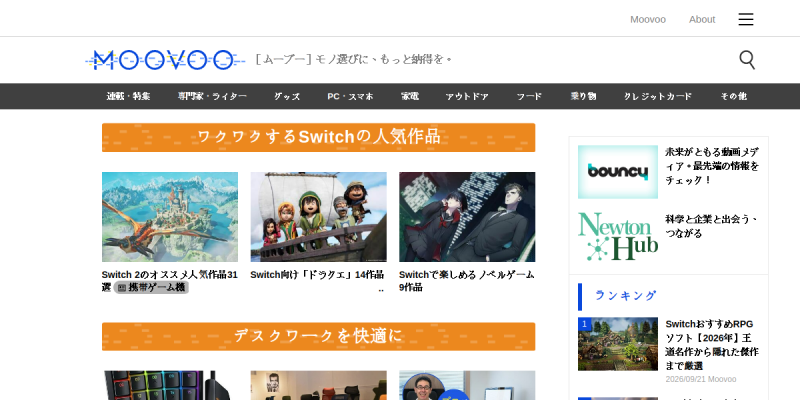
Task: Open the Newton Hub logo banner
Action: click(x=618, y=237)
